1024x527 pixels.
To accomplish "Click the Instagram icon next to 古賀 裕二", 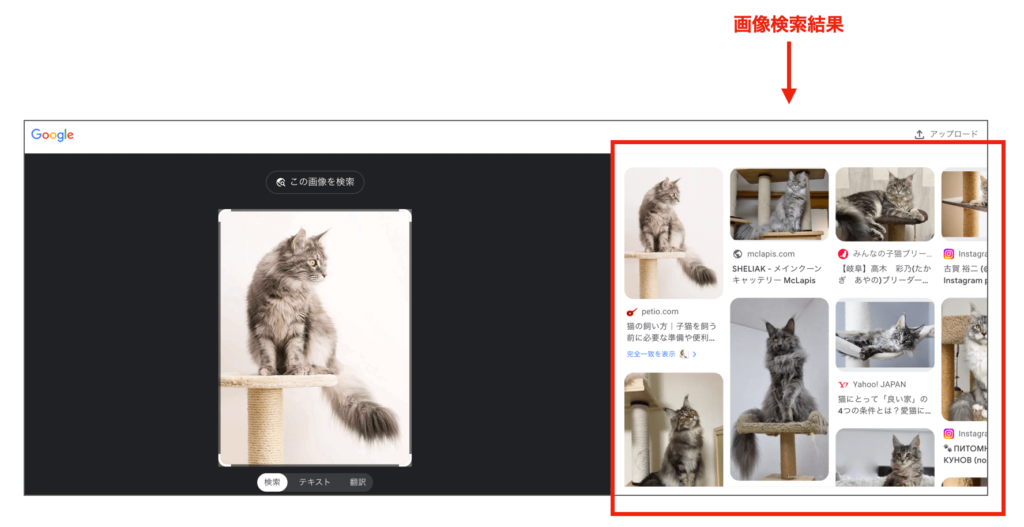I will pyautogui.click(x=948, y=254).
